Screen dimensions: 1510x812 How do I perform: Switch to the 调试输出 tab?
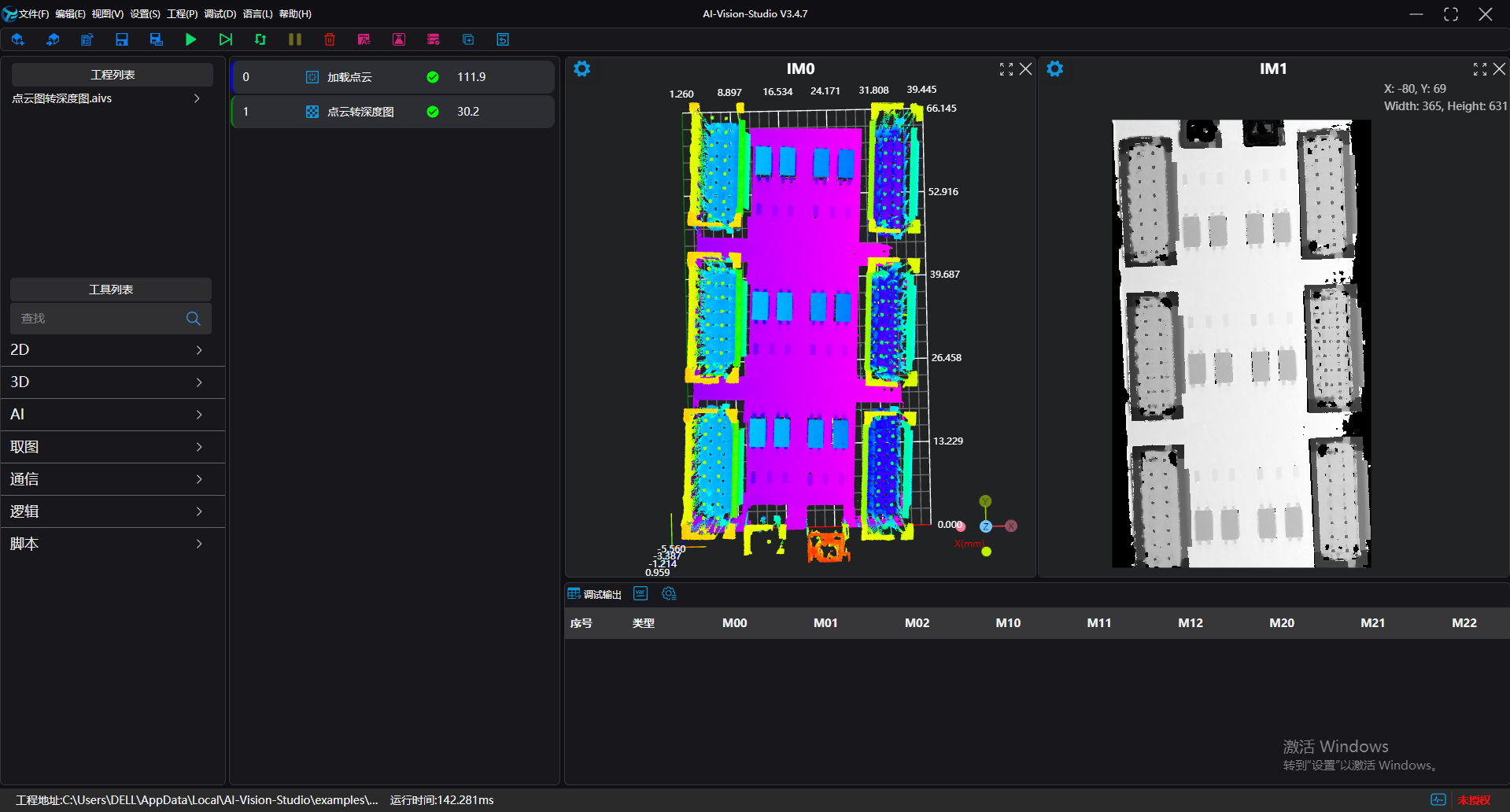tap(595, 594)
